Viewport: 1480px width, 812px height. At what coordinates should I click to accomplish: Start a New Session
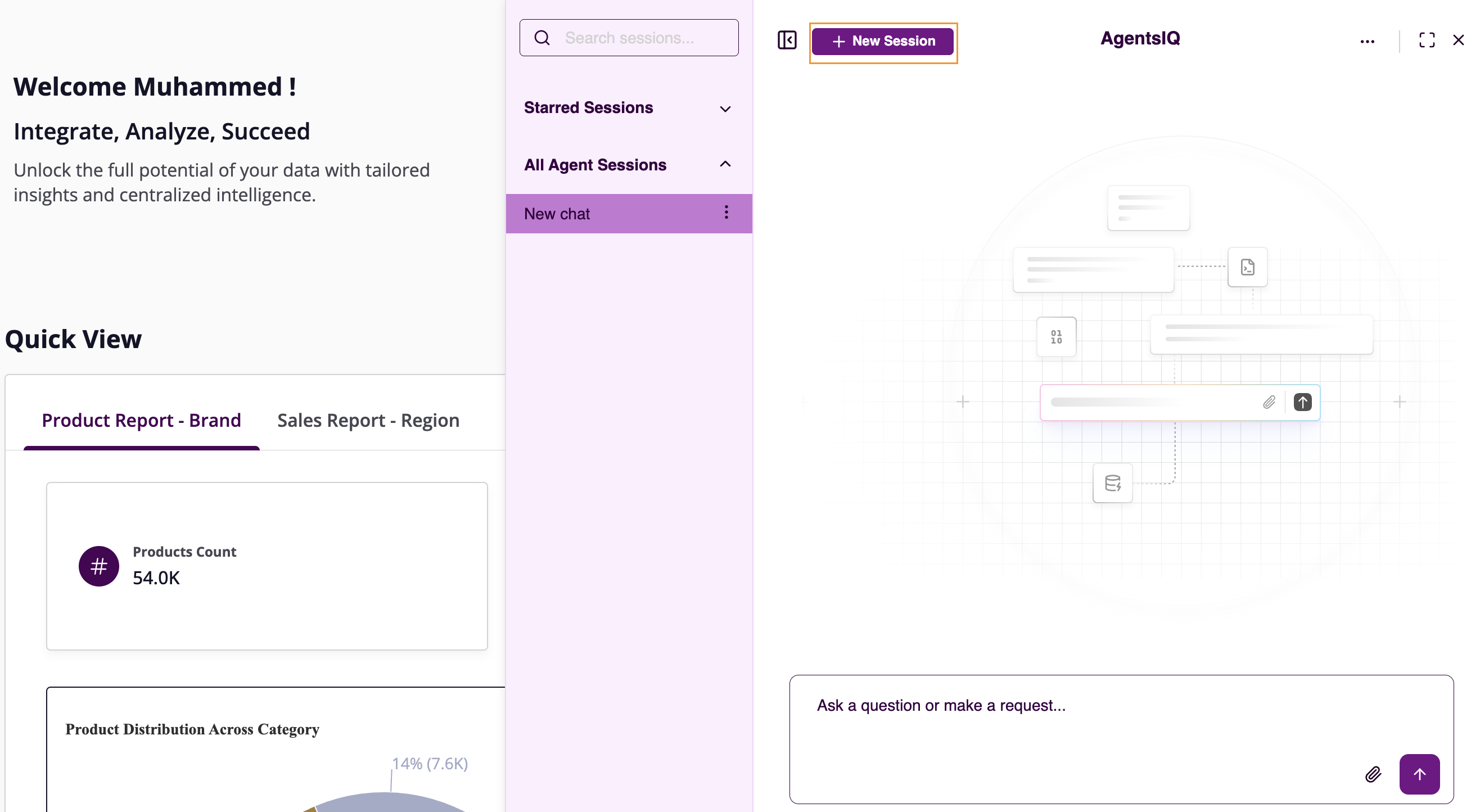coord(883,41)
